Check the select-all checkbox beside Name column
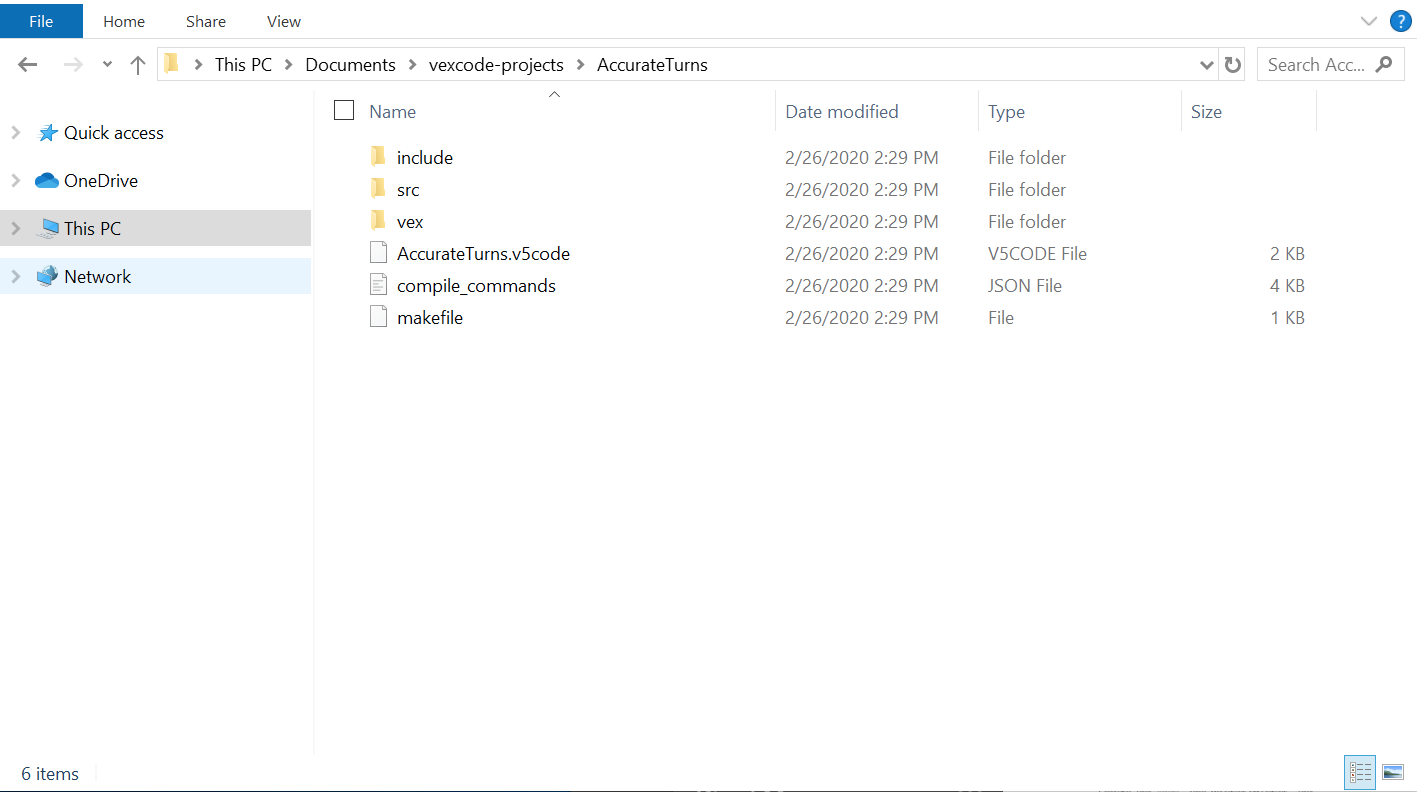 coord(344,110)
